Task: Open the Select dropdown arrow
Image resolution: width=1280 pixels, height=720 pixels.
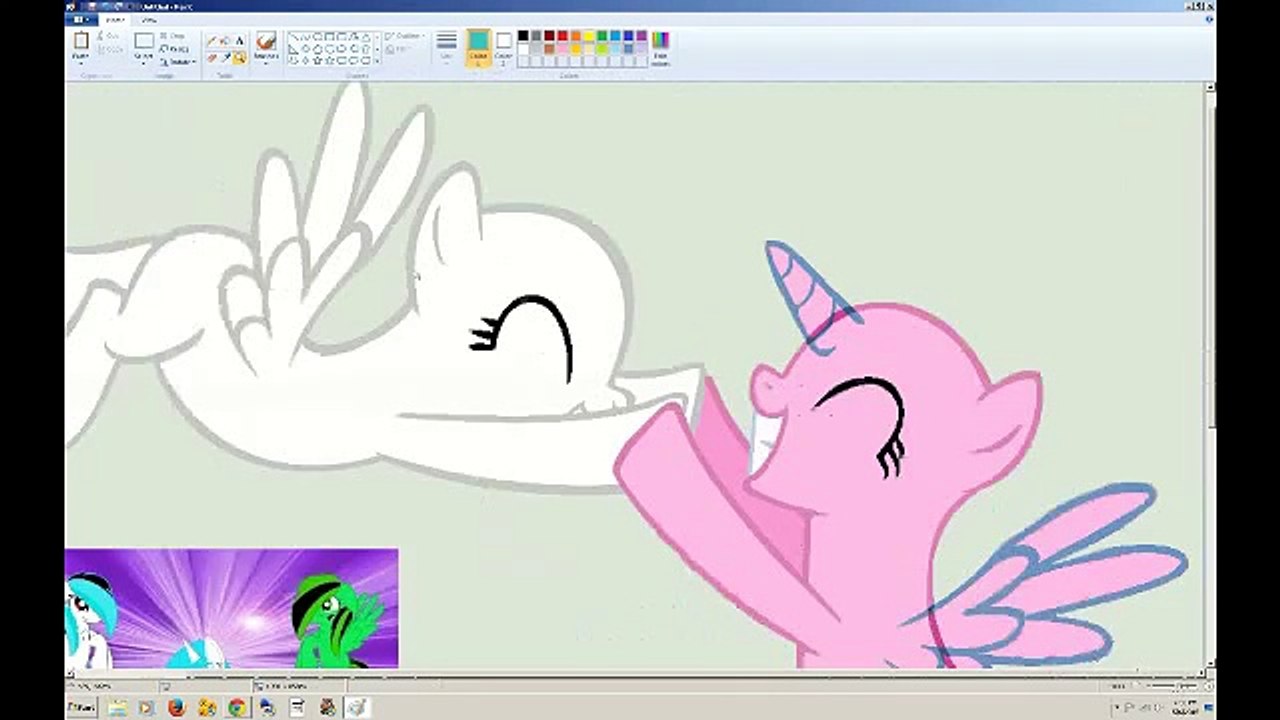Action: (144, 63)
